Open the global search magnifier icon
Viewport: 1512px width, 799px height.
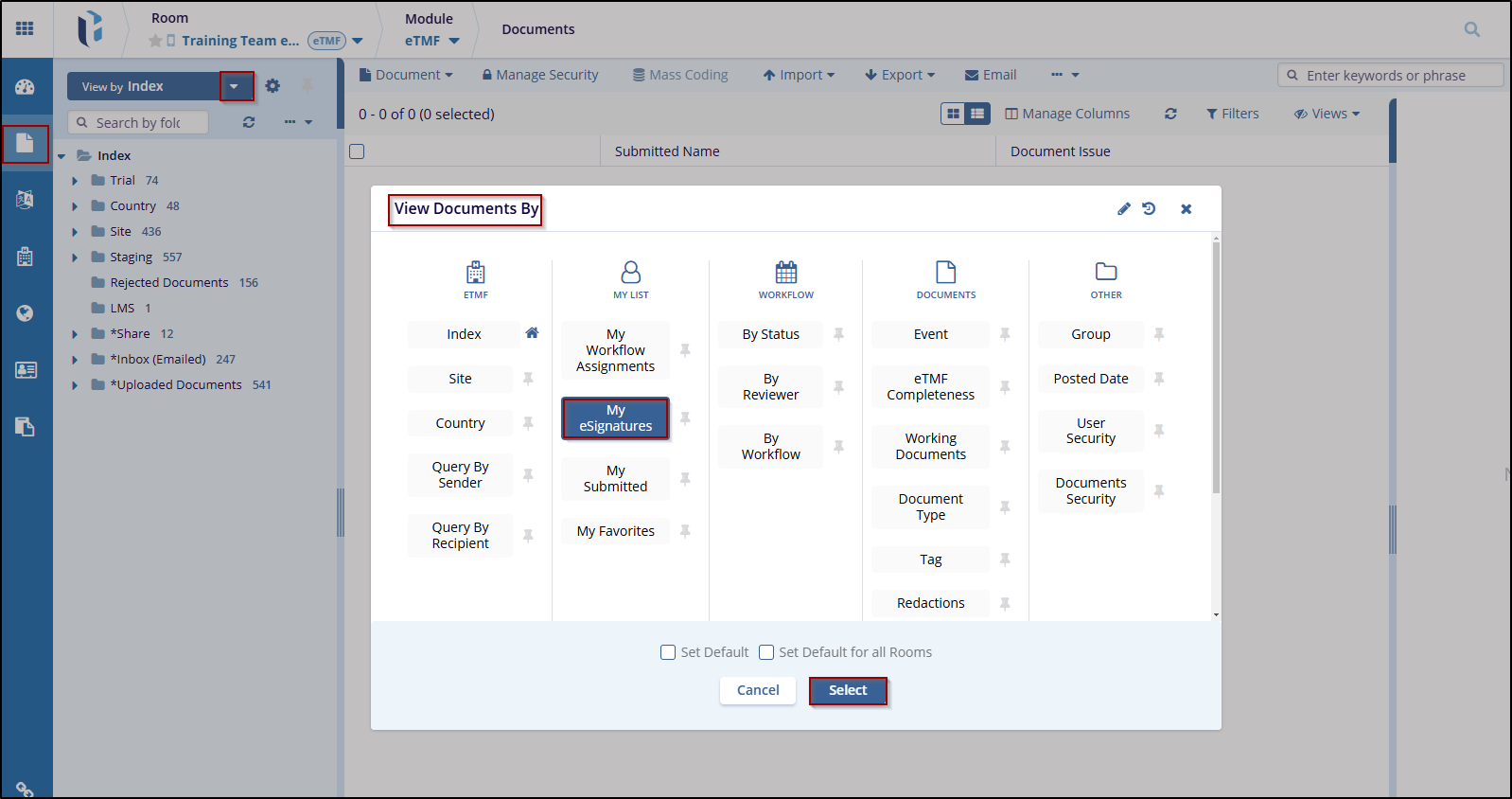click(1471, 29)
